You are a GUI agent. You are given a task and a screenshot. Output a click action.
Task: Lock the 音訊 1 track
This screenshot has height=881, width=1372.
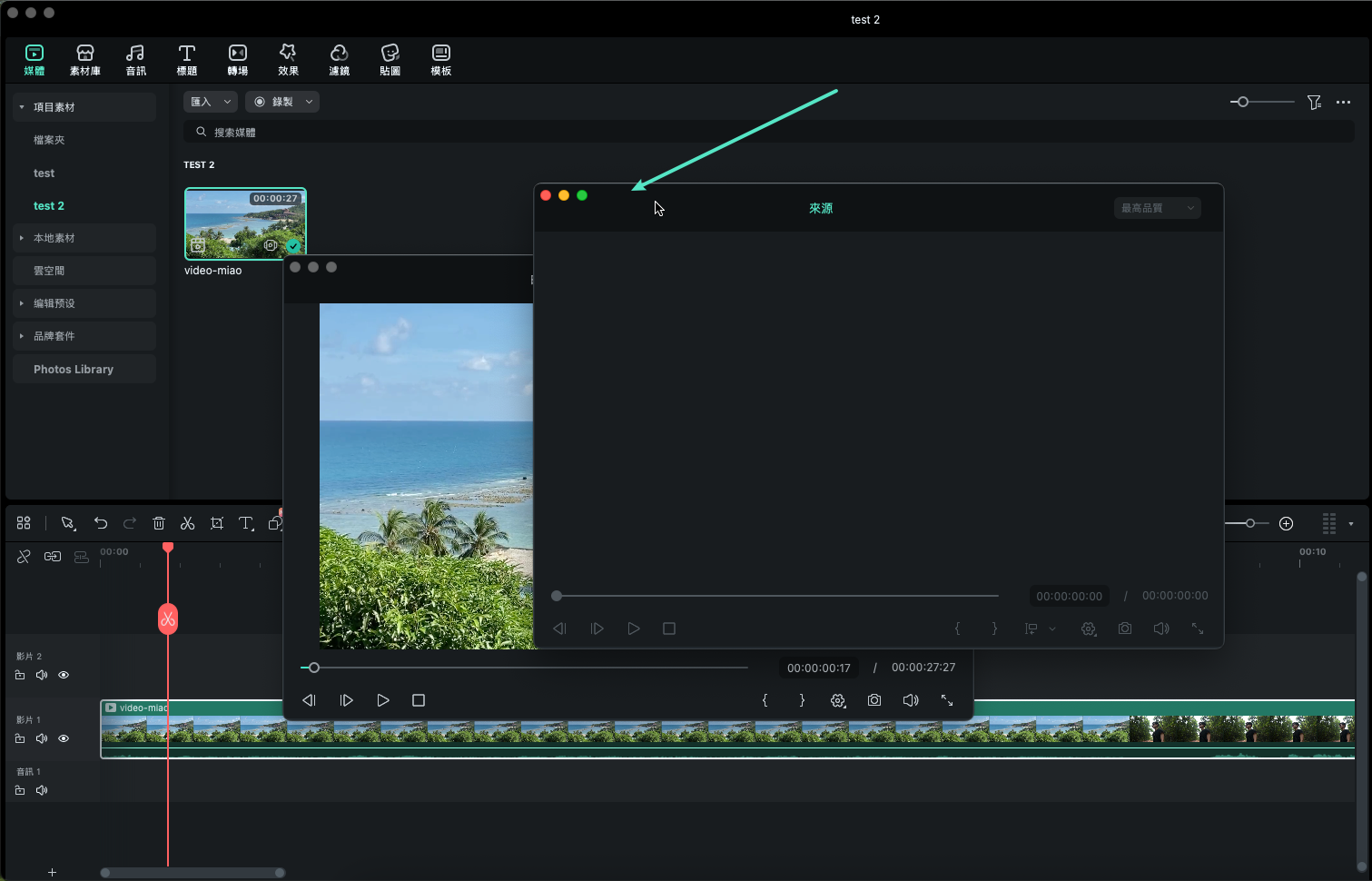pyautogui.click(x=20, y=790)
